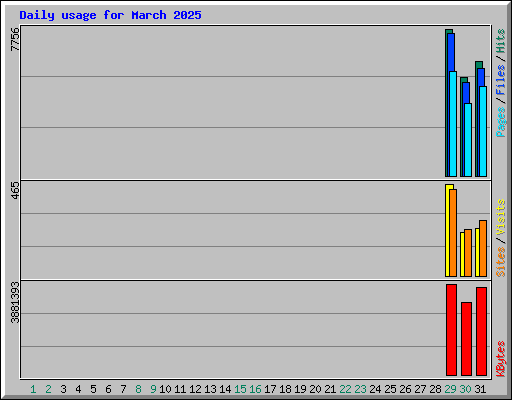The width and height of the screenshot is (512, 400).
Task: Click day 18 on the date axis
Action: click(285, 389)
